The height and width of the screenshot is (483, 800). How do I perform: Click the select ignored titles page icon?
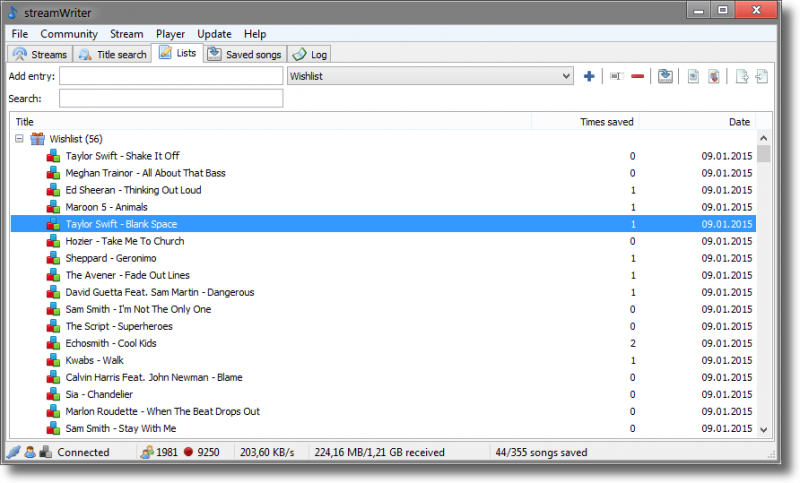coord(713,77)
